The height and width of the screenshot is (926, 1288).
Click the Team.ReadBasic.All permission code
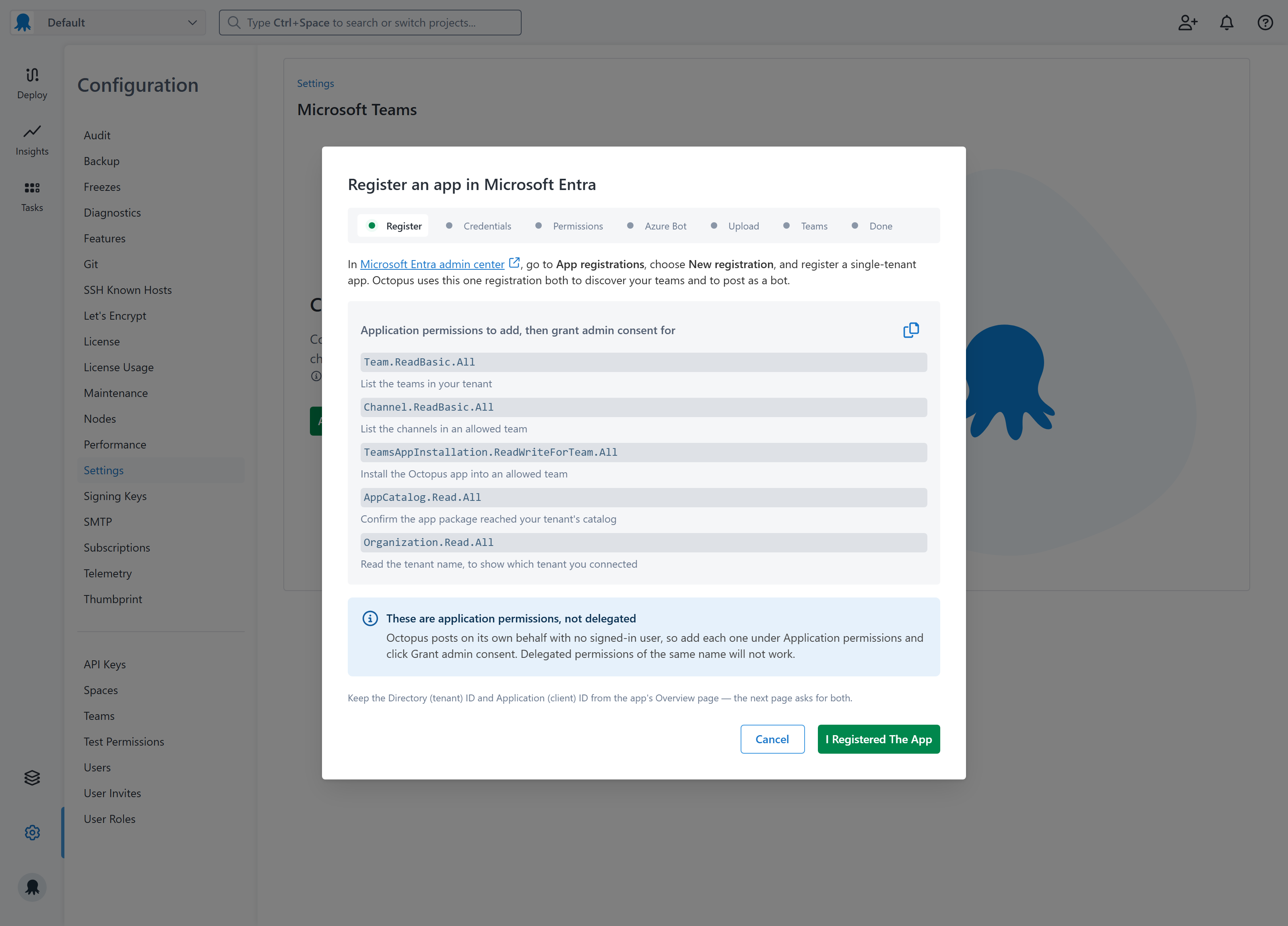click(x=644, y=362)
